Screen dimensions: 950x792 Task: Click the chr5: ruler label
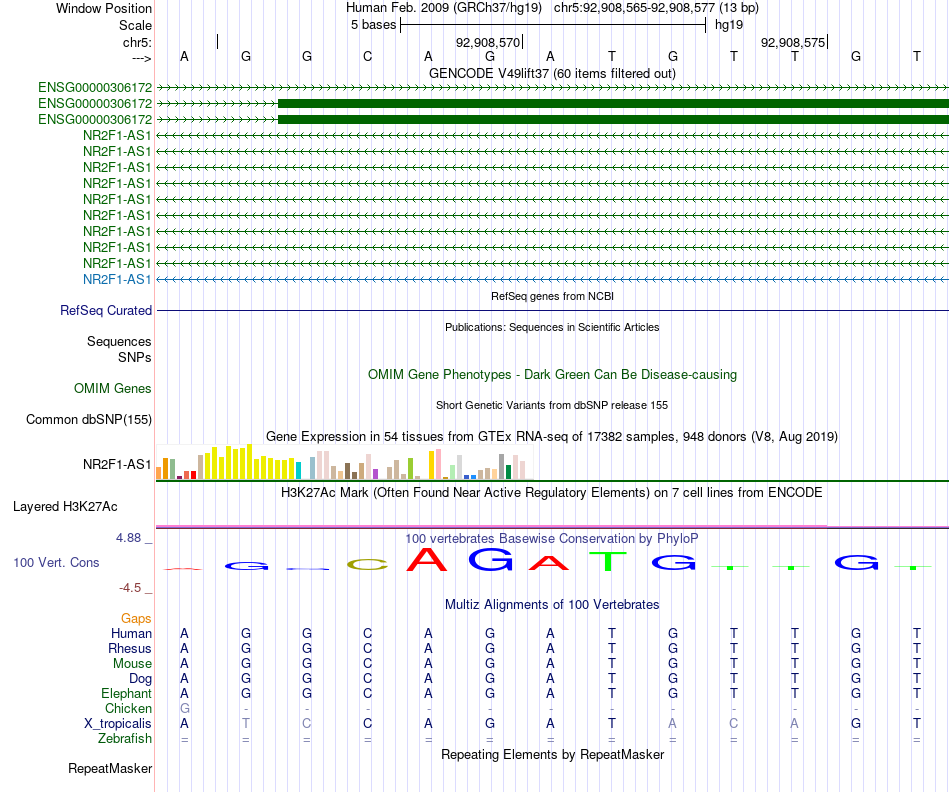137,42
